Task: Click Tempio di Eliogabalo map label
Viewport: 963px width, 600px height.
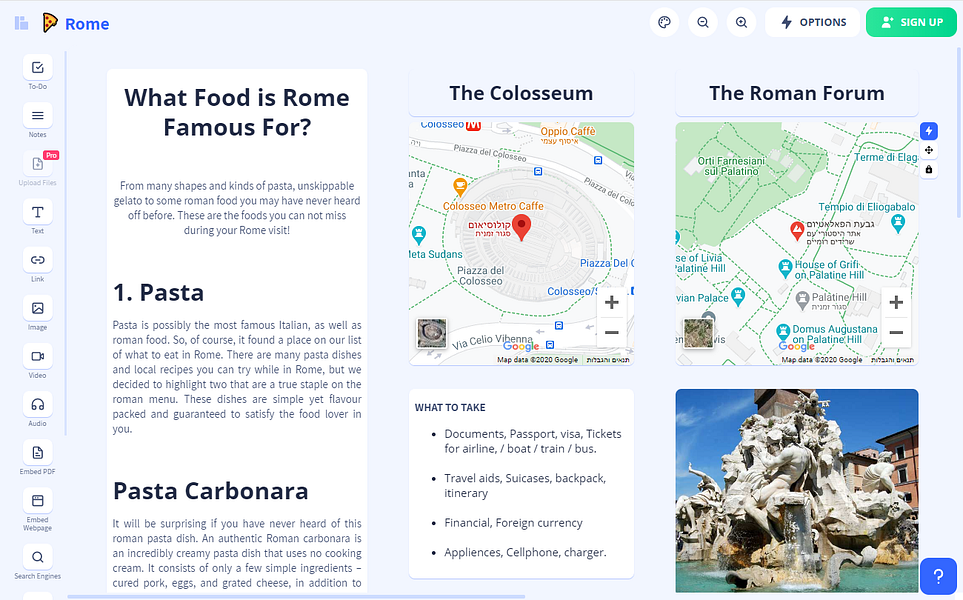Action: (867, 207)
